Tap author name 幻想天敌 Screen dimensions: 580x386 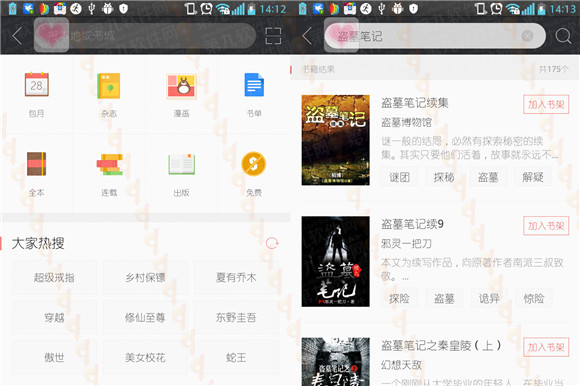401,365
